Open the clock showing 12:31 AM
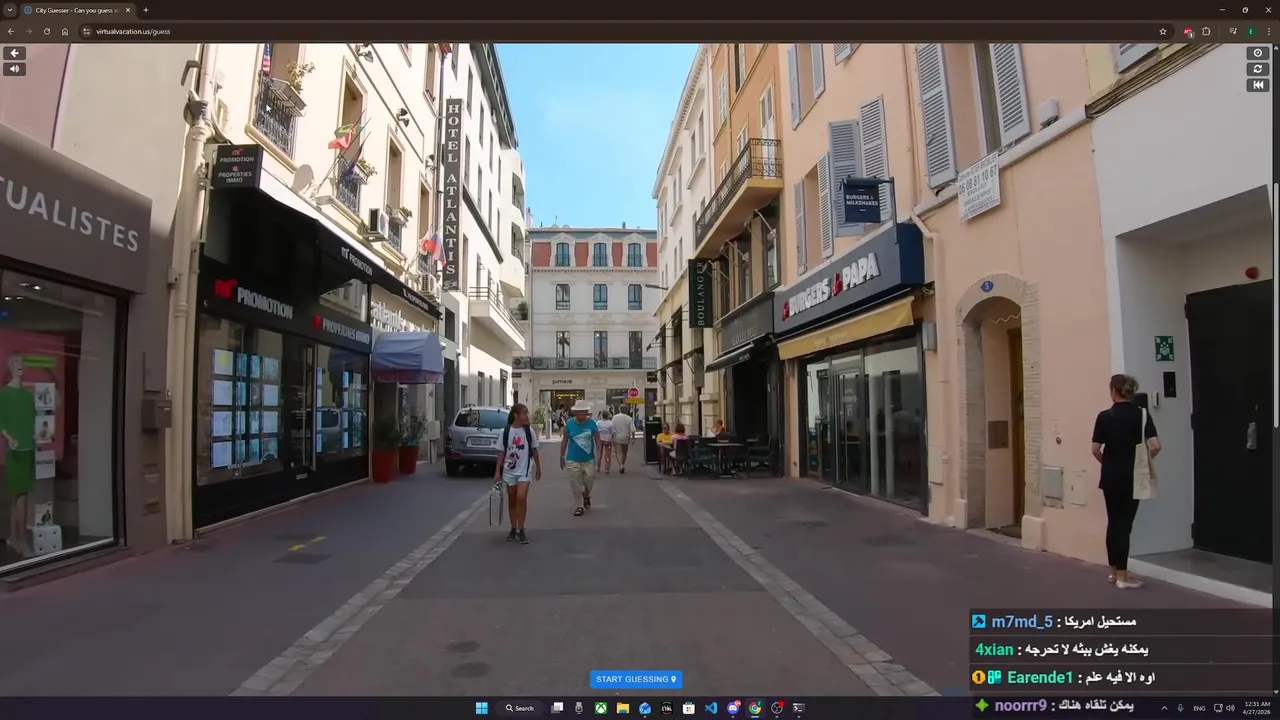 click(x=1257, y=708)
